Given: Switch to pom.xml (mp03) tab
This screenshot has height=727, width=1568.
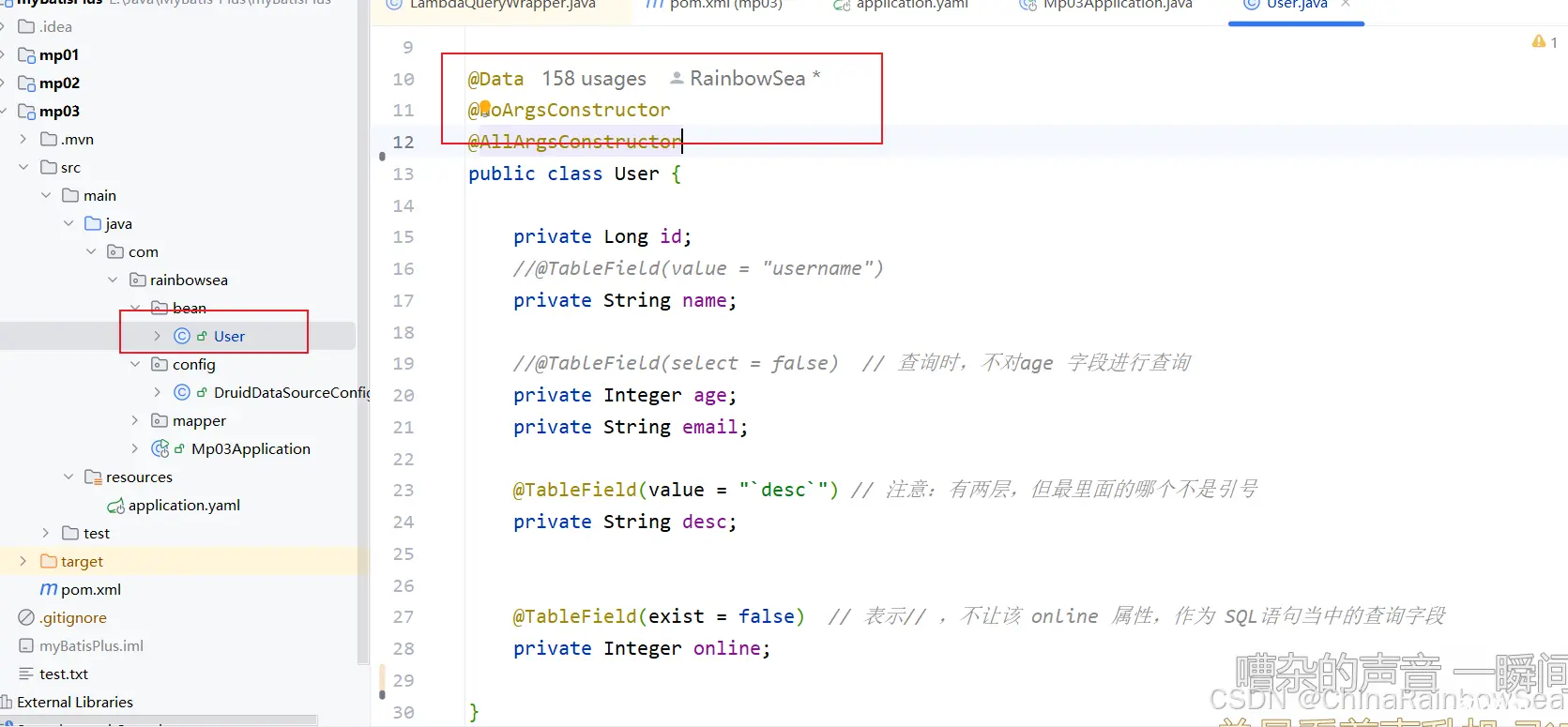Looking at the screenshot, I should coord(725,5).
